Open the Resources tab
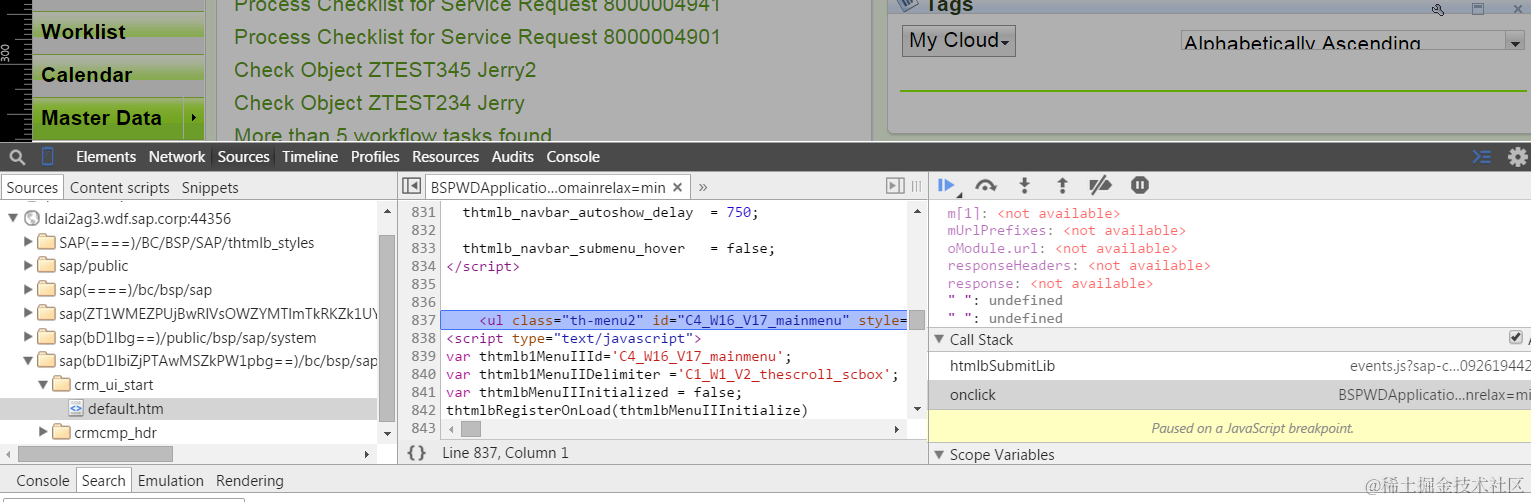This screenshot has width=1531, height=502. point(446,157)
